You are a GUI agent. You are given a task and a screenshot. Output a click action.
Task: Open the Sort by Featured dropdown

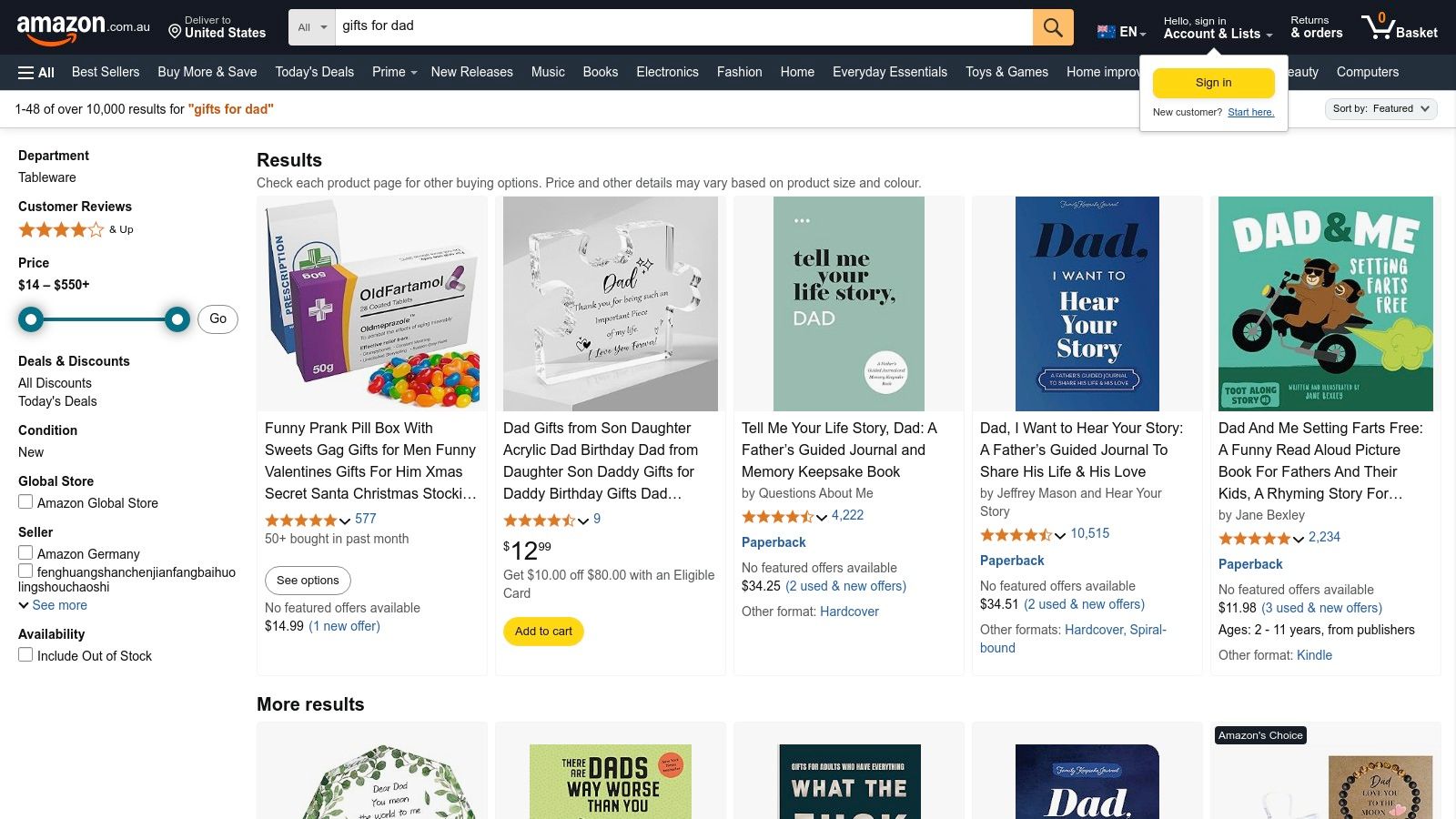pos(1380,109)
